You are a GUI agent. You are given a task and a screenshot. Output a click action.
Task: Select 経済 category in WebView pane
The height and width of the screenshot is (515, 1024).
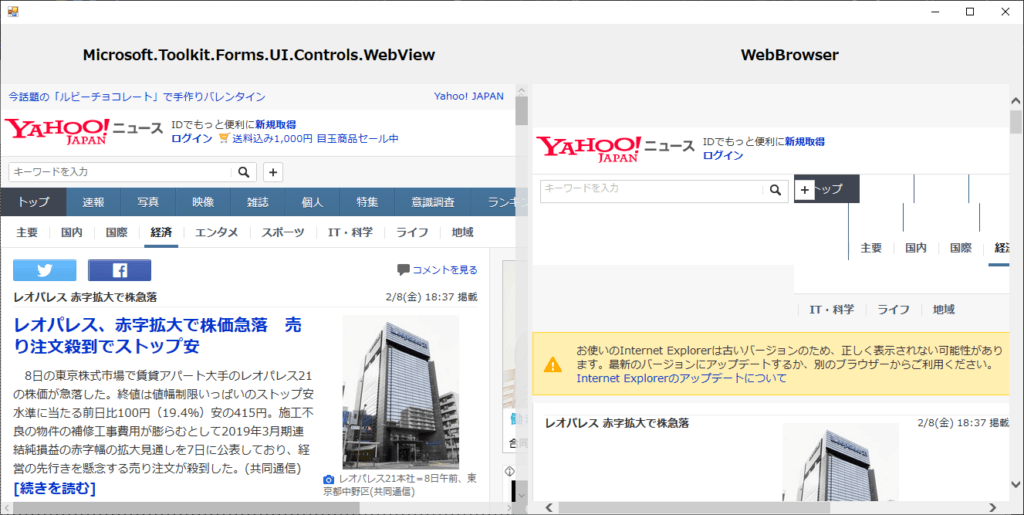click(x=161, y=232)
